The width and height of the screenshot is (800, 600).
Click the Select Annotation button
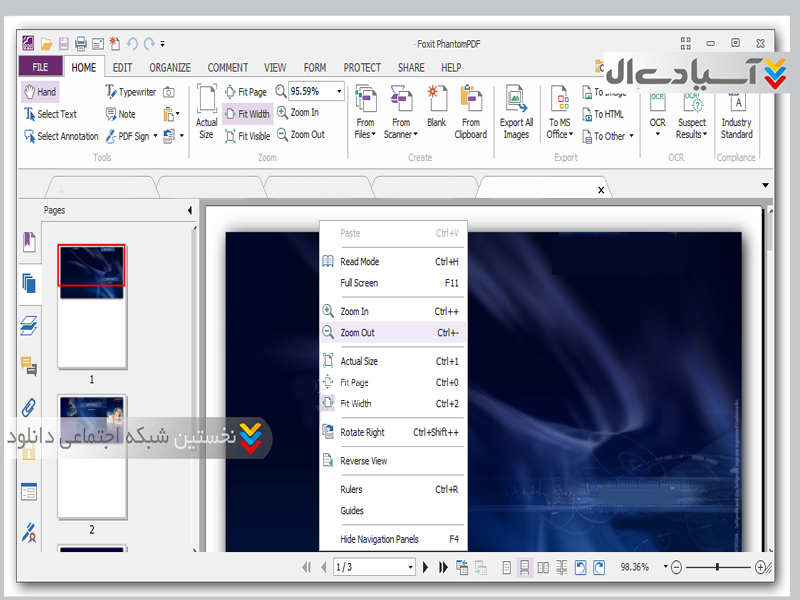pos(61,136)
